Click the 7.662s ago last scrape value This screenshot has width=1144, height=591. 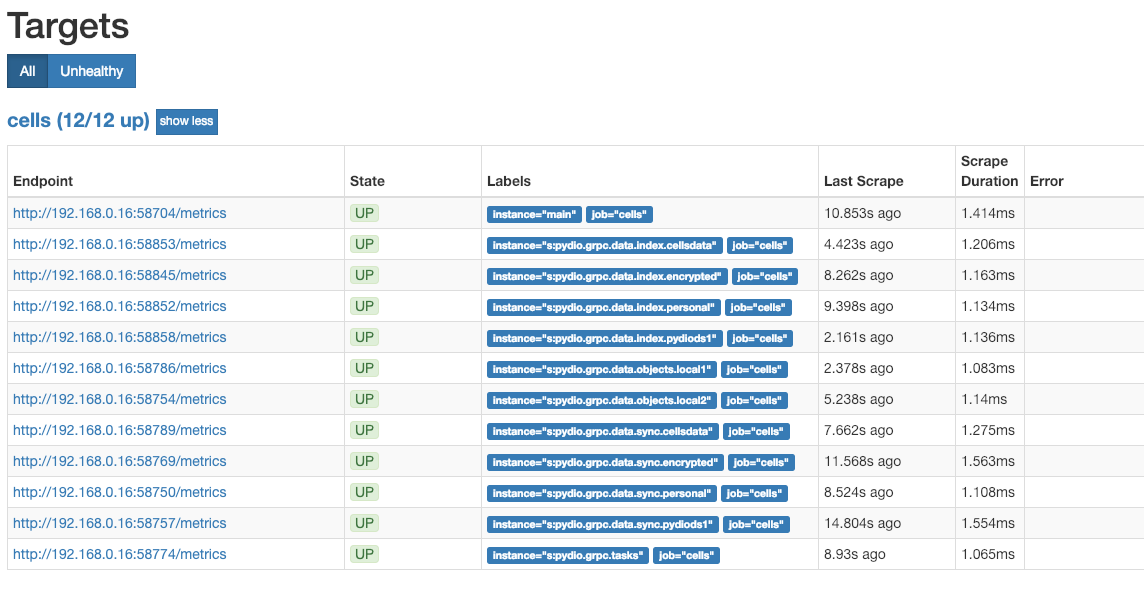click(x=859, y=430)
